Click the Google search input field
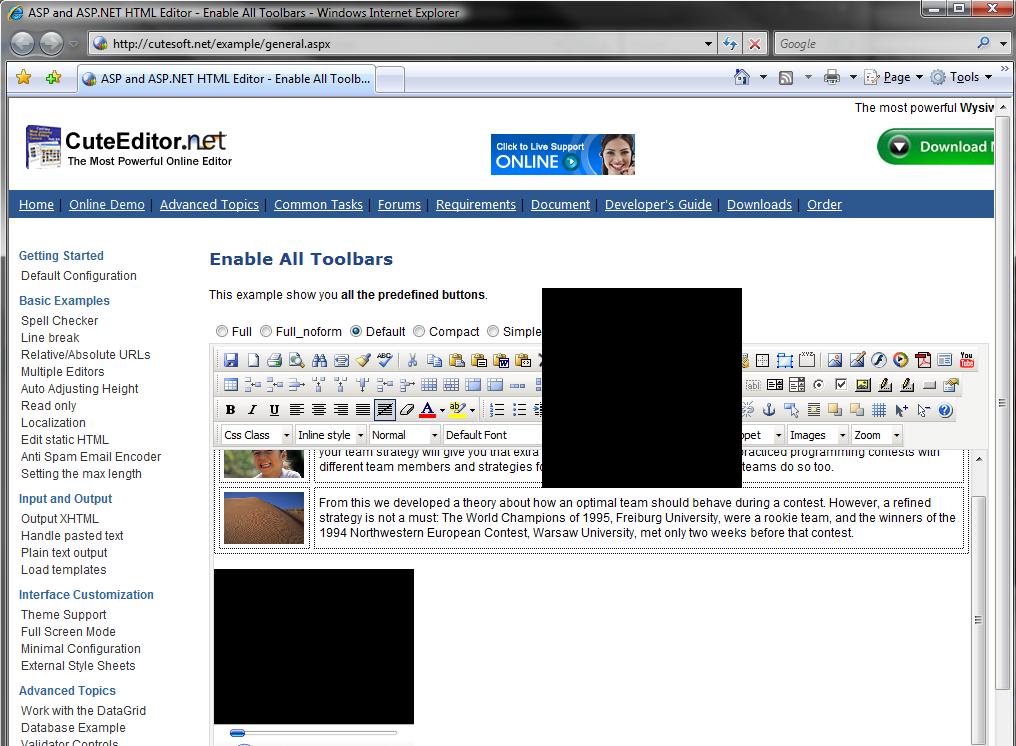 (875, 44)
